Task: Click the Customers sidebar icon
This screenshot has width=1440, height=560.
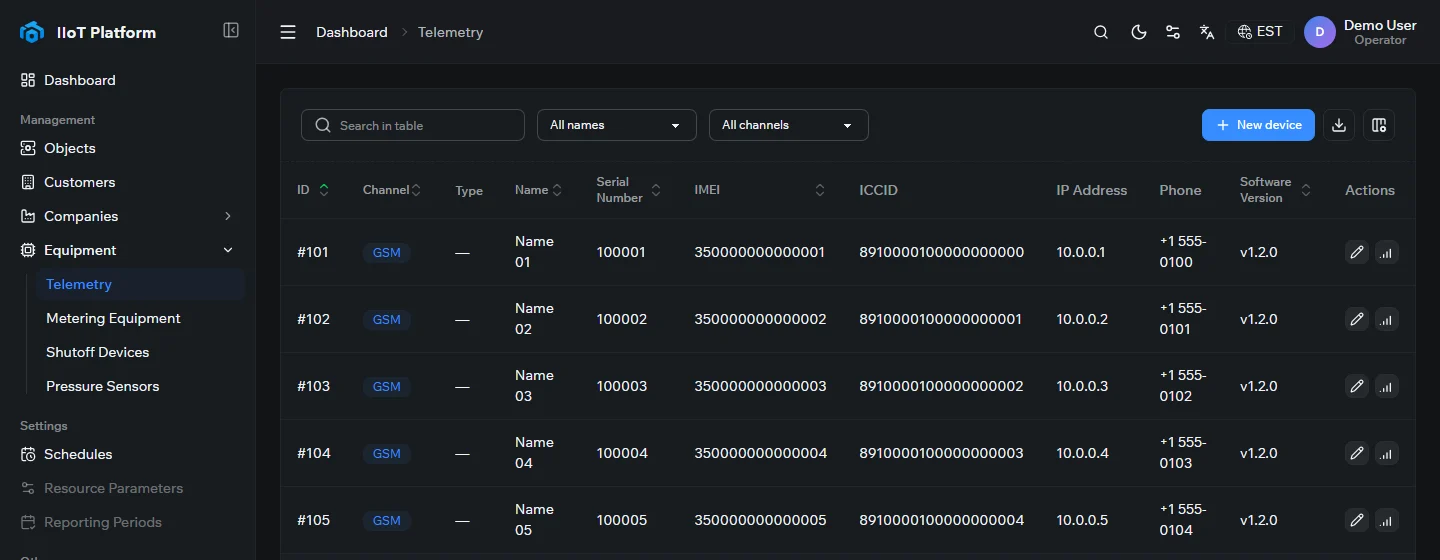Action: tap(28, 182)
